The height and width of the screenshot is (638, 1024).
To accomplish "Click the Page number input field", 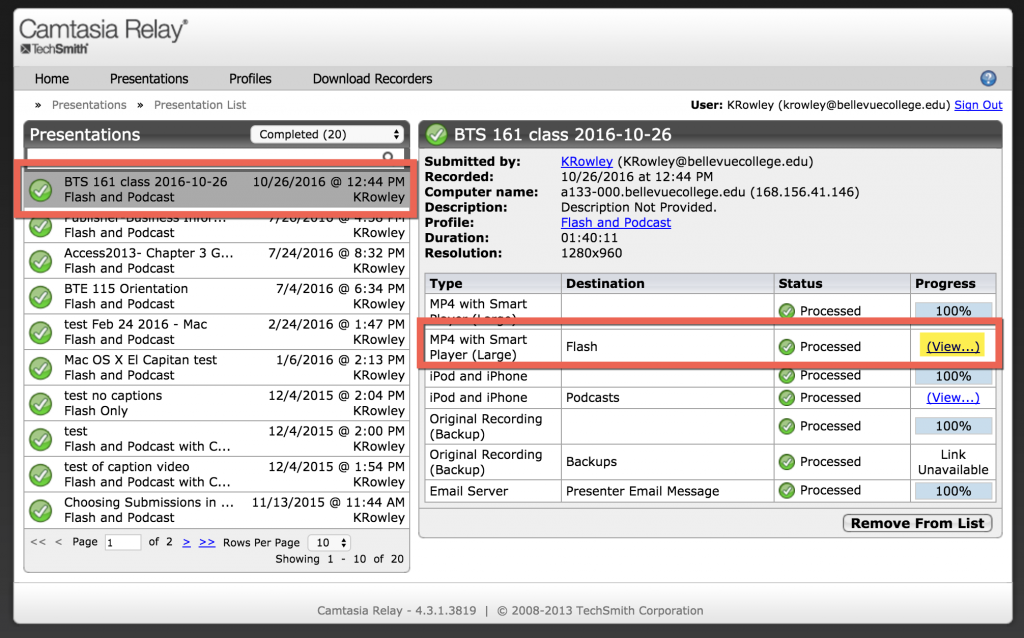I will point(123,543).
